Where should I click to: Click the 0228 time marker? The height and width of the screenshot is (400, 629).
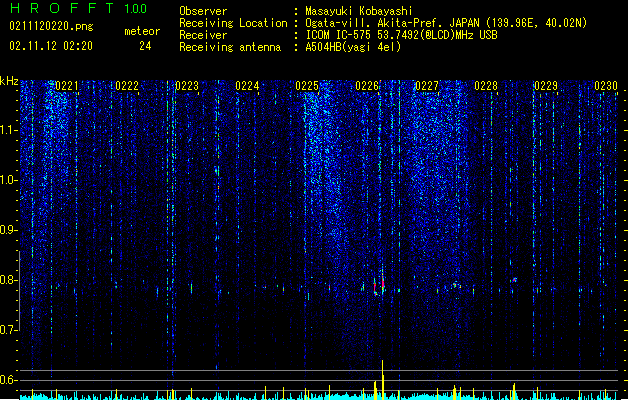tap(486, 86)
